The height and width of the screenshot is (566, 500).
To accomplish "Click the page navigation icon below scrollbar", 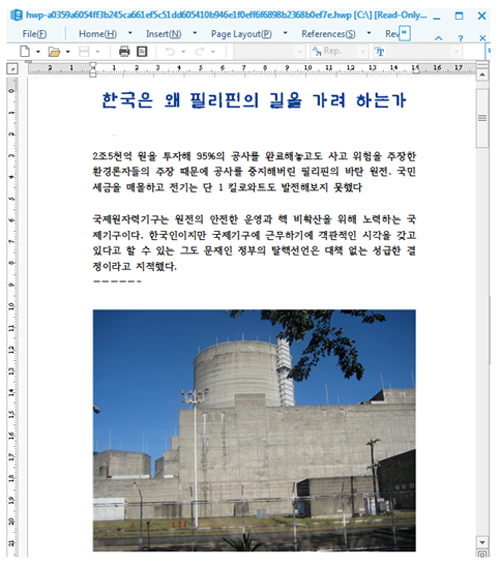I will pyautogui.click(x=482, y=554).
